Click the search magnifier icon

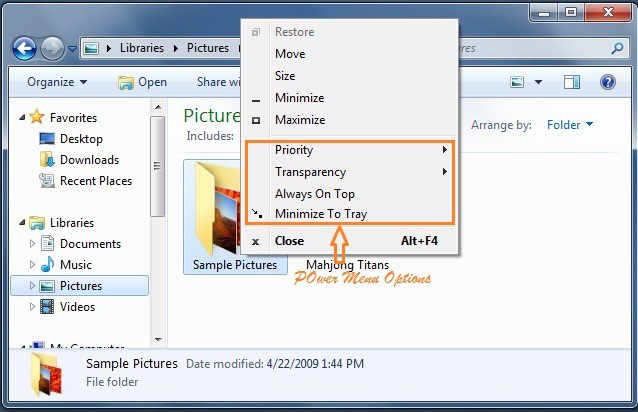[x=617, y=48]
